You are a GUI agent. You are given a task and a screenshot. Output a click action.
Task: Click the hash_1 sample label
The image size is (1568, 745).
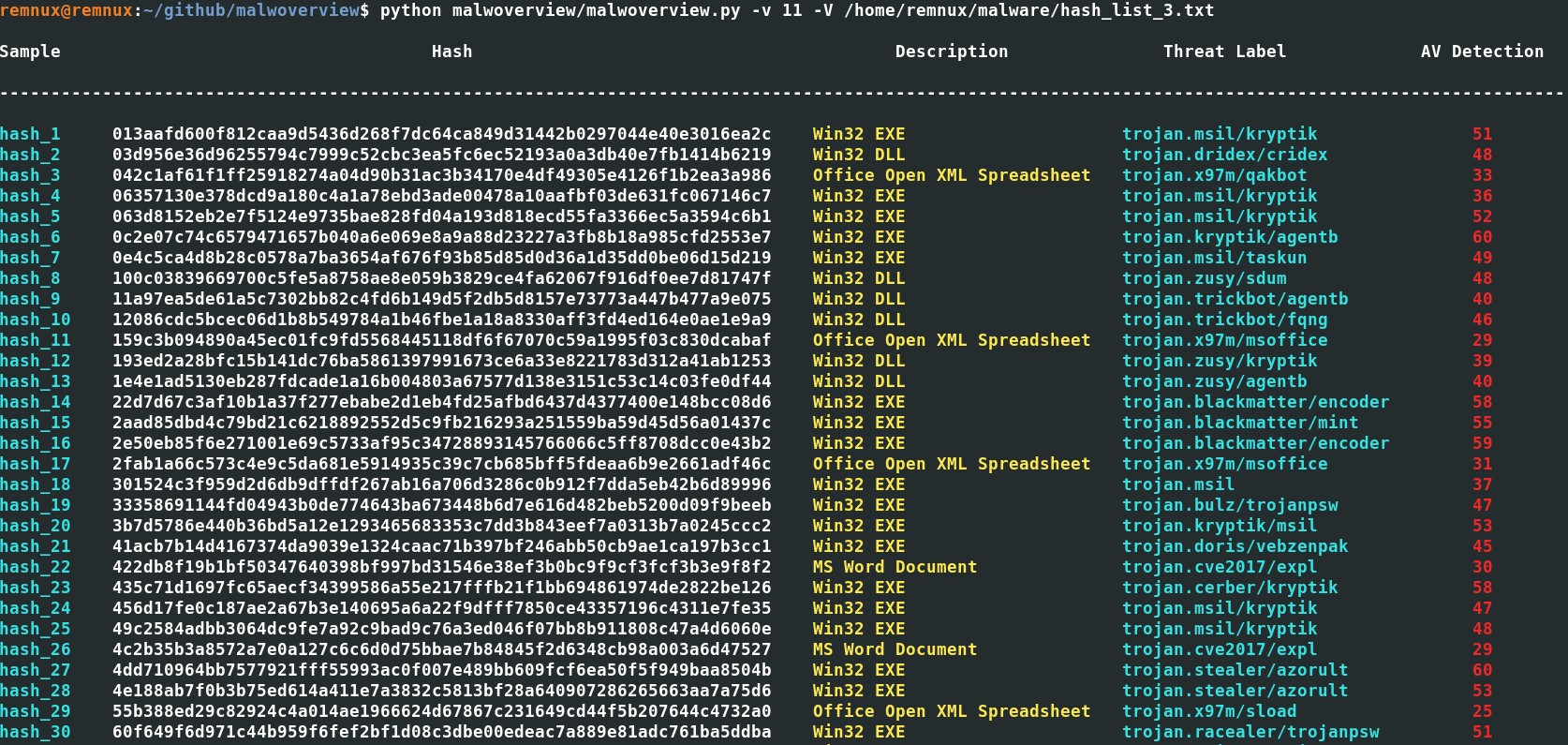pyautogui.click(x=30, y=134)
